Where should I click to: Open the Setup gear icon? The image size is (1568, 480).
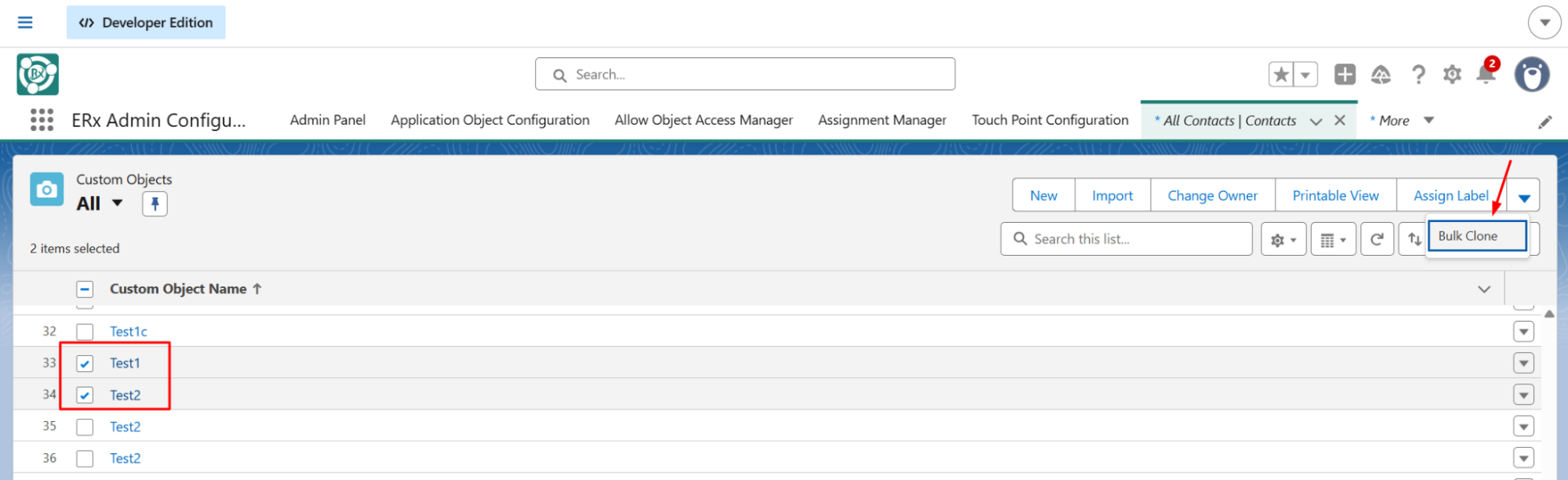tap(1453, 75)
